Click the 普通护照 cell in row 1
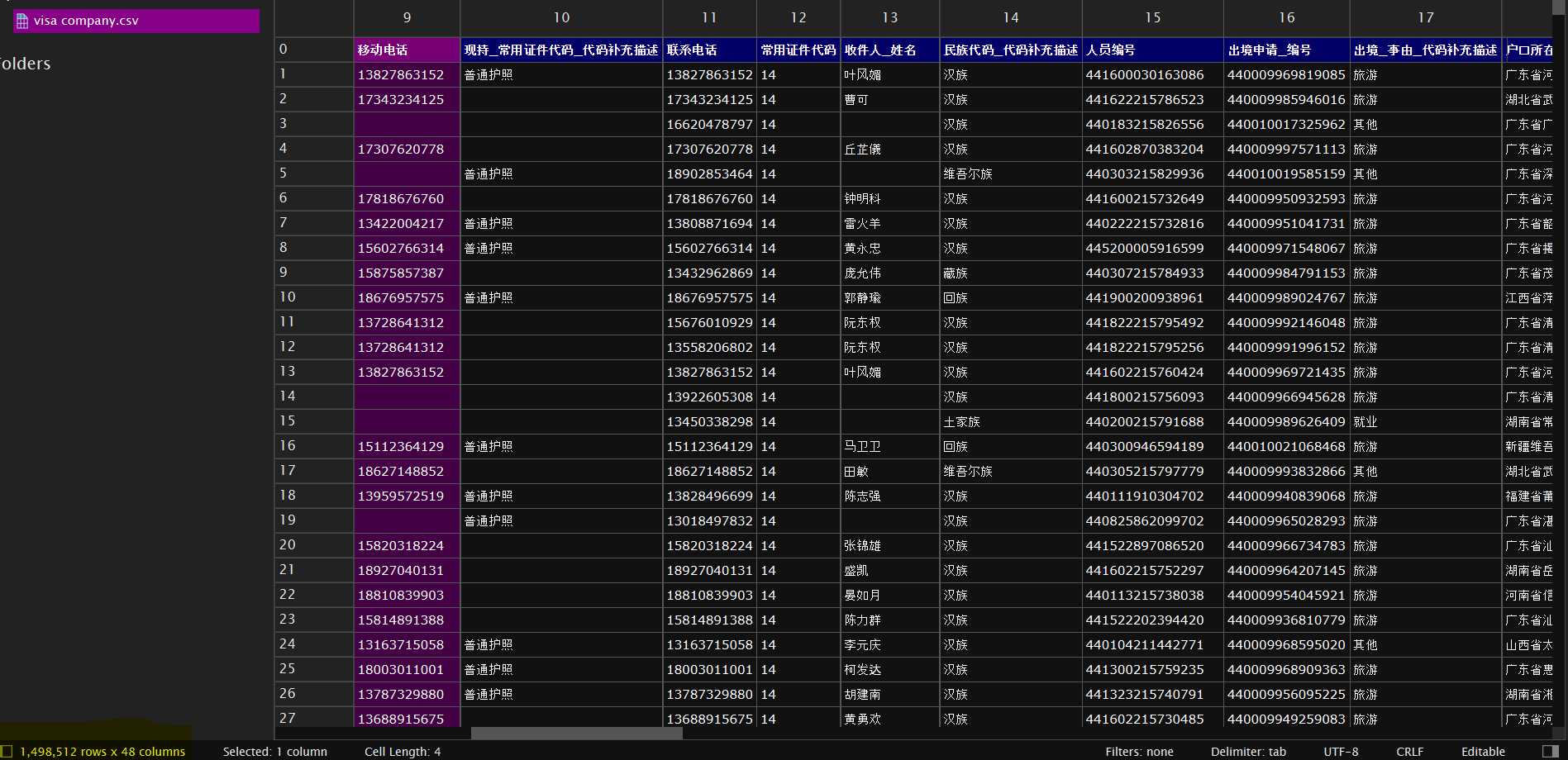 (x=561, y=74)
